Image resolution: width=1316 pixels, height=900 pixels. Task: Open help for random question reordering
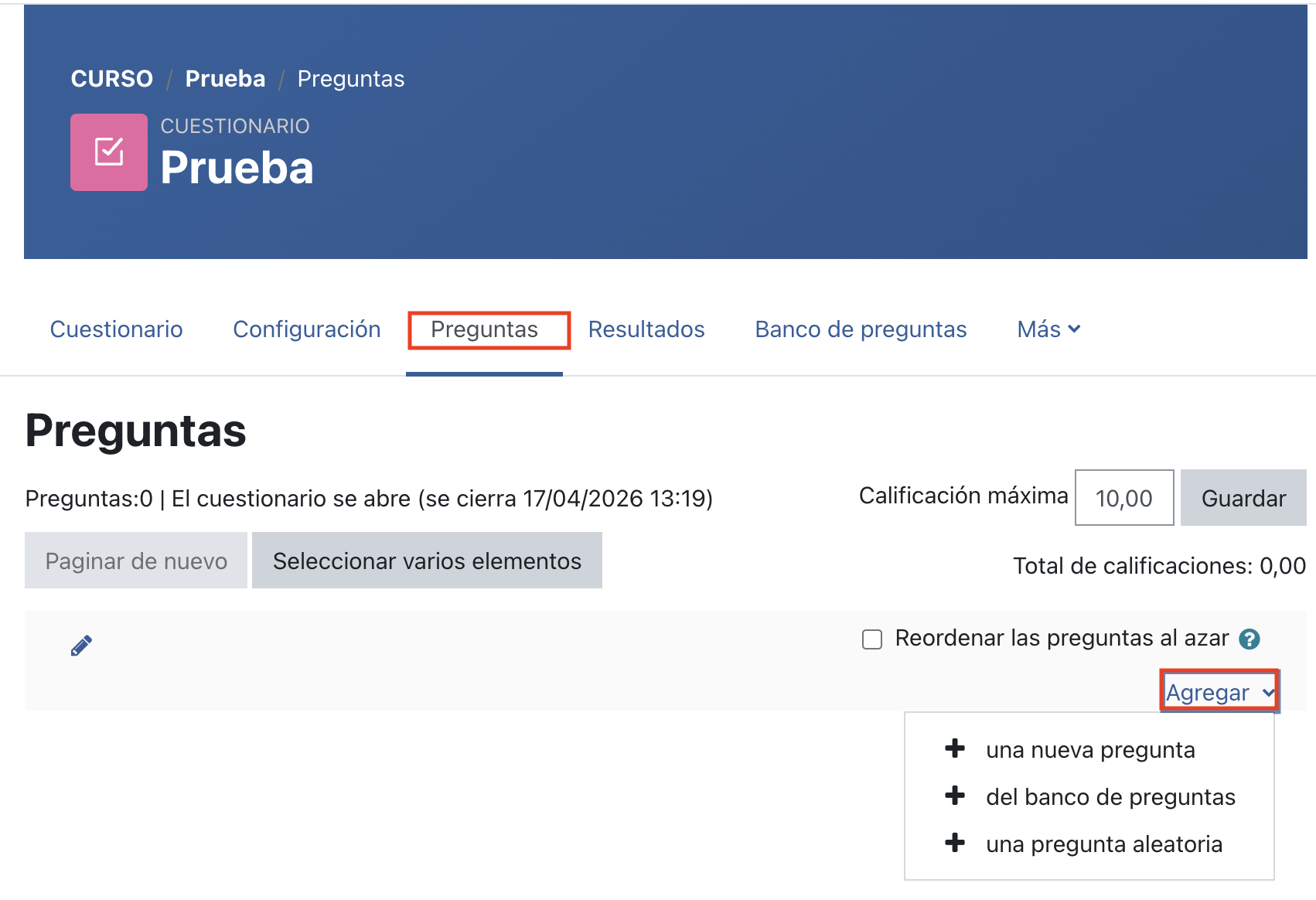pyautogui.click(x=1249, y=639)
